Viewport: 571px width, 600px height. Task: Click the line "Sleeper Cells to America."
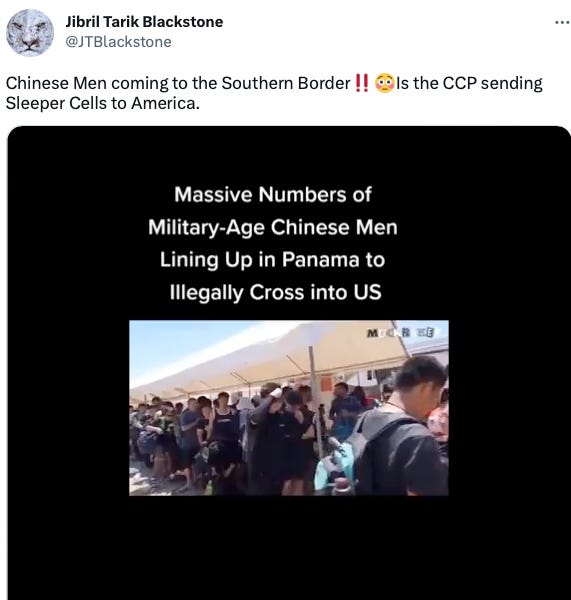pyautogui.click(x=103, y=103)
